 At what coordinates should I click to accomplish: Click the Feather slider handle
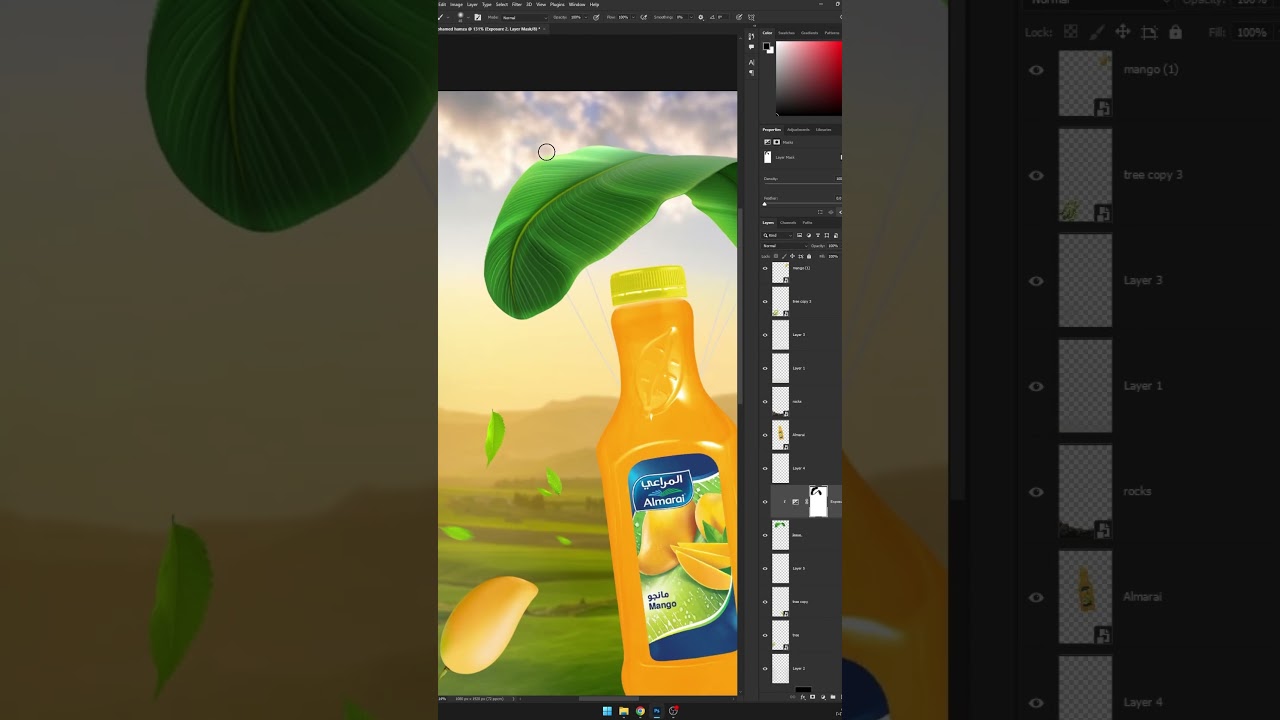[x=764, y=204]
